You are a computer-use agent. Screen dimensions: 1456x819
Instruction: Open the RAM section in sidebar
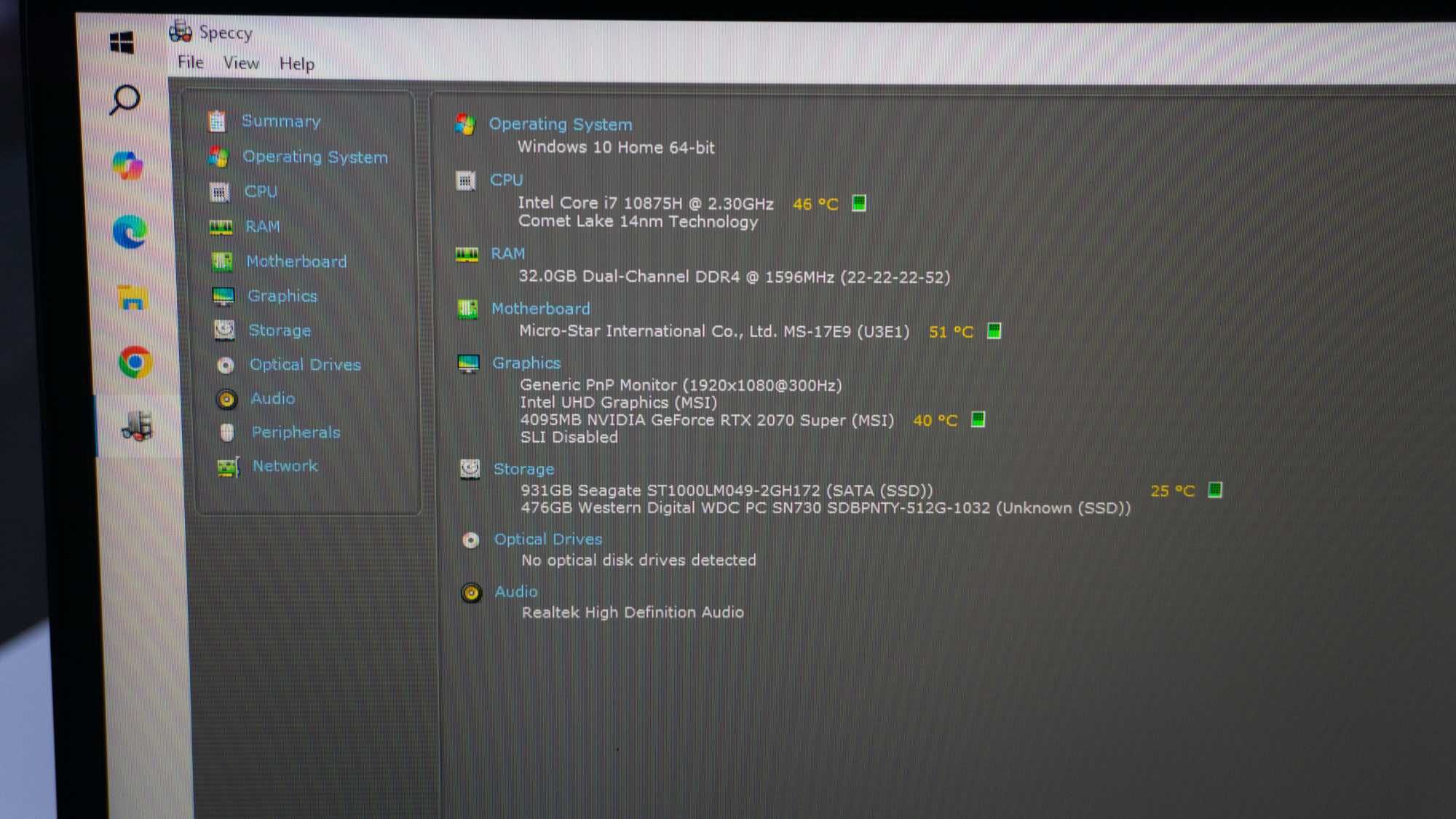(x=263, y=226)
